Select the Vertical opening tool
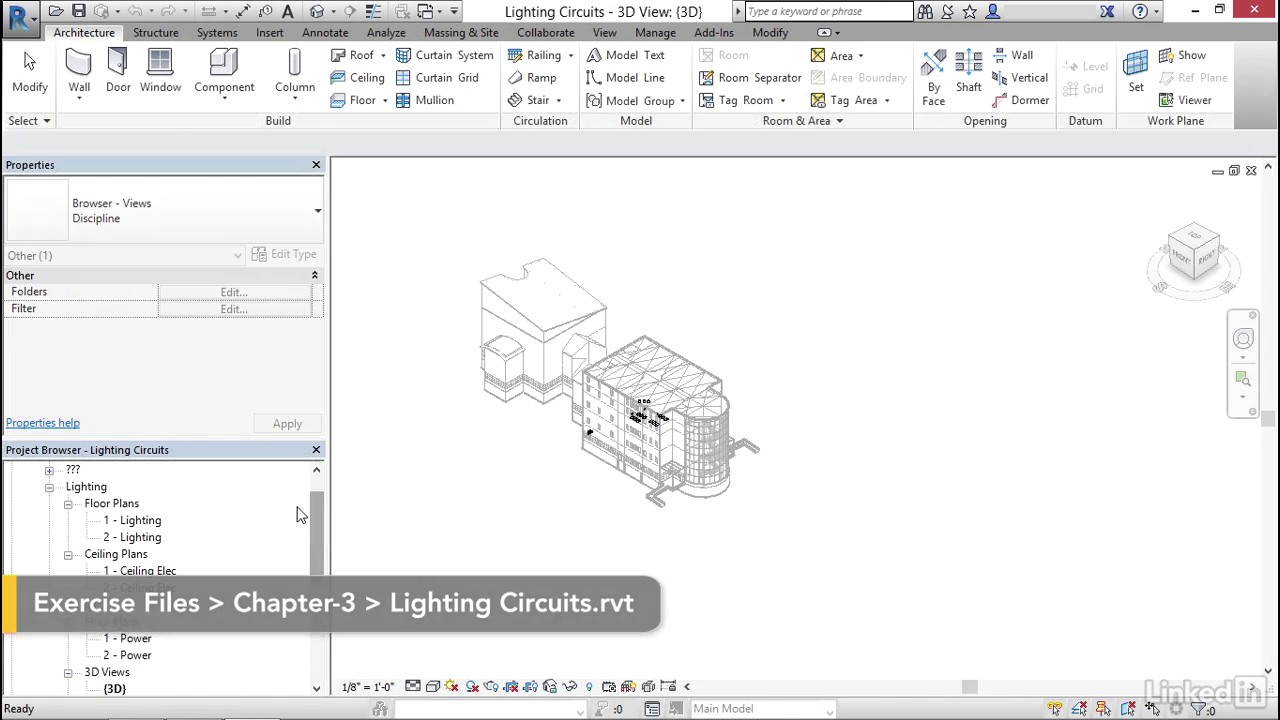The image size is (1280, 720). click(x=1020, y=78)
